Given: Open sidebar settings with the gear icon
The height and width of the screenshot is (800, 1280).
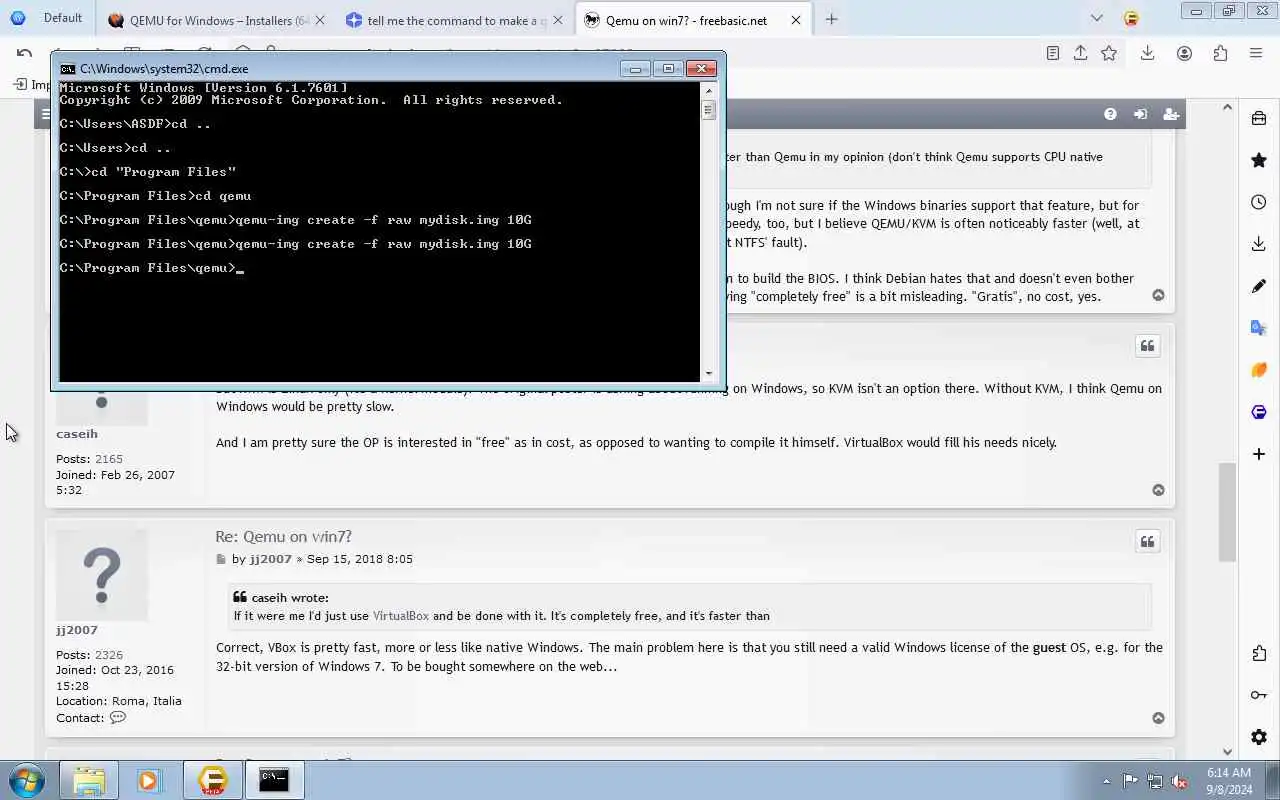Looking at the screenshot, I should pos(1259,737).
